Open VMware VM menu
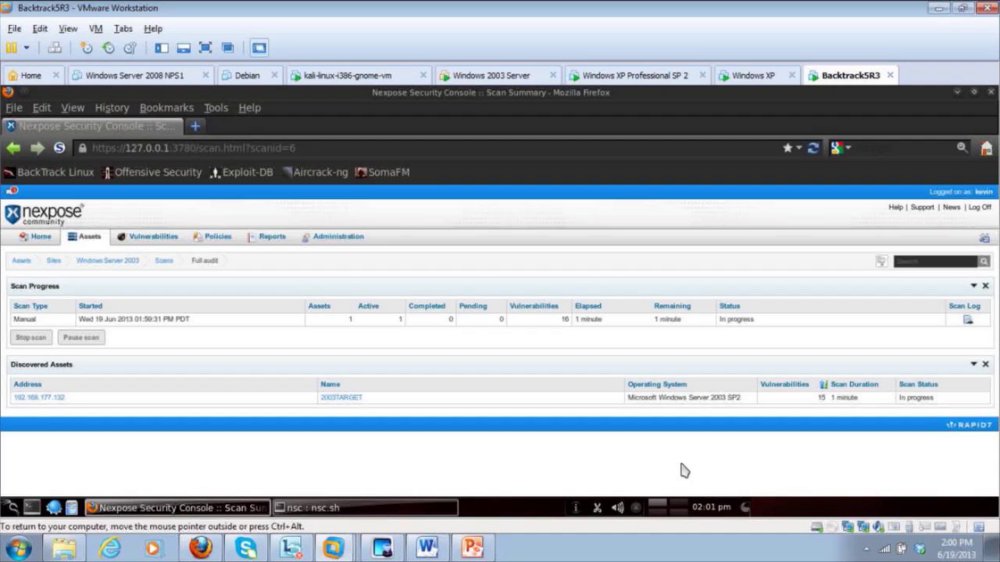 (x=96, y=29)
